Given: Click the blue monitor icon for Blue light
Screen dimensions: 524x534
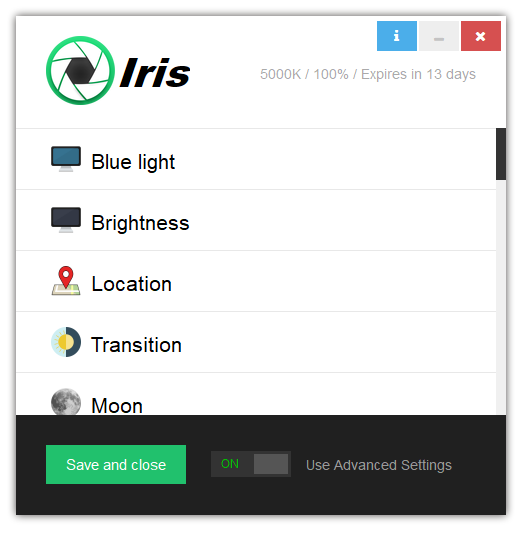Looking at the screenshot, I should pos(66,159).
